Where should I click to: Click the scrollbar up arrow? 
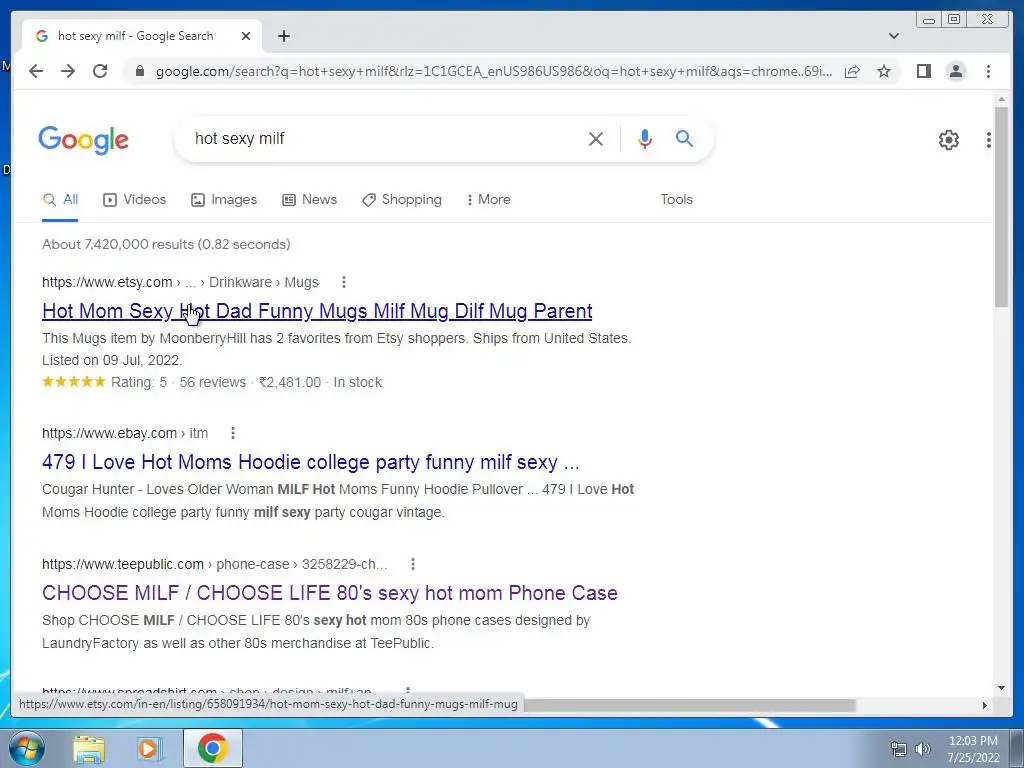click(1002, 99)
